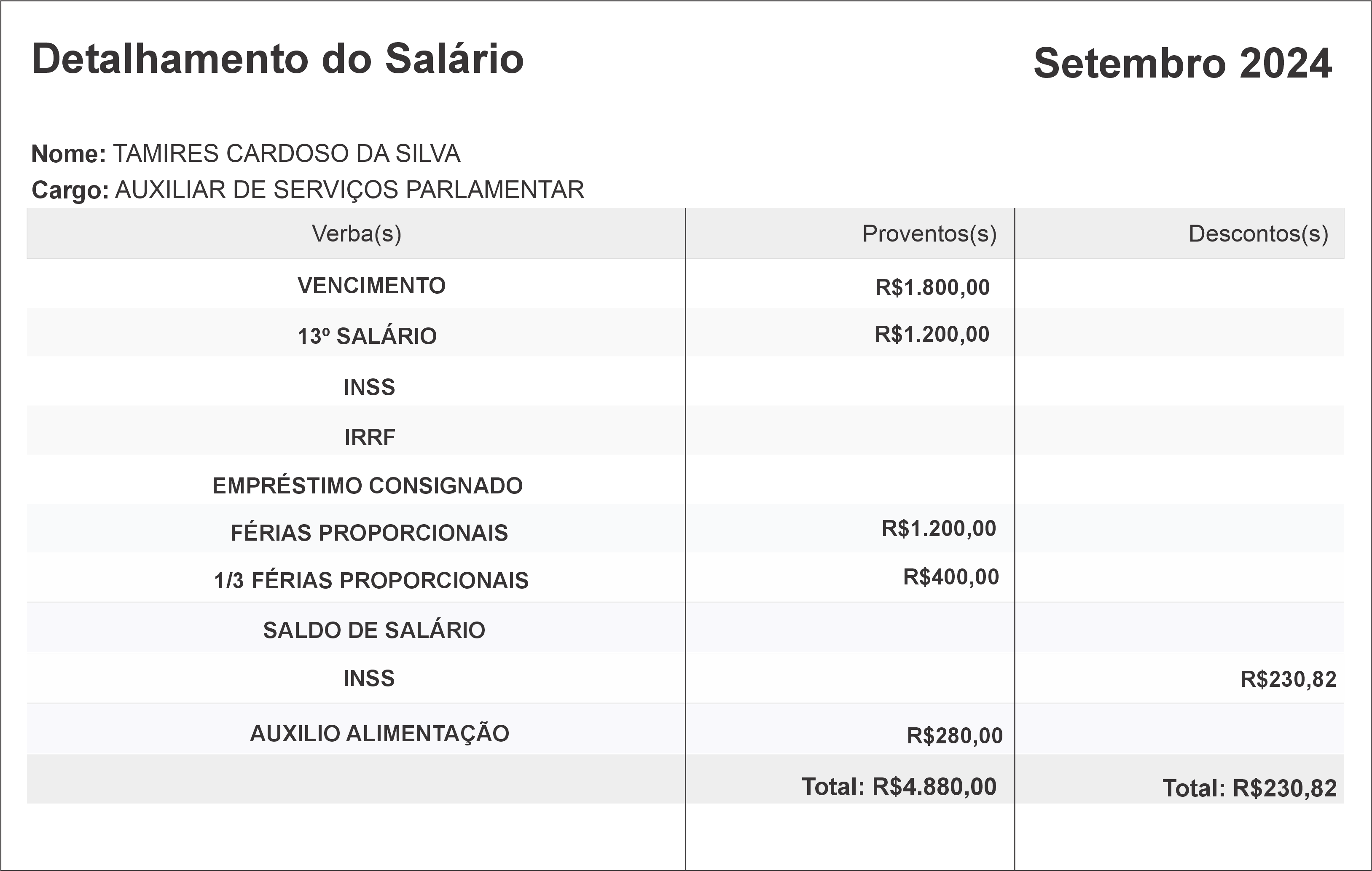The image size is (1372, 871).
Task: Click the descontos total R$230,82
Action: pos(1249,788)
